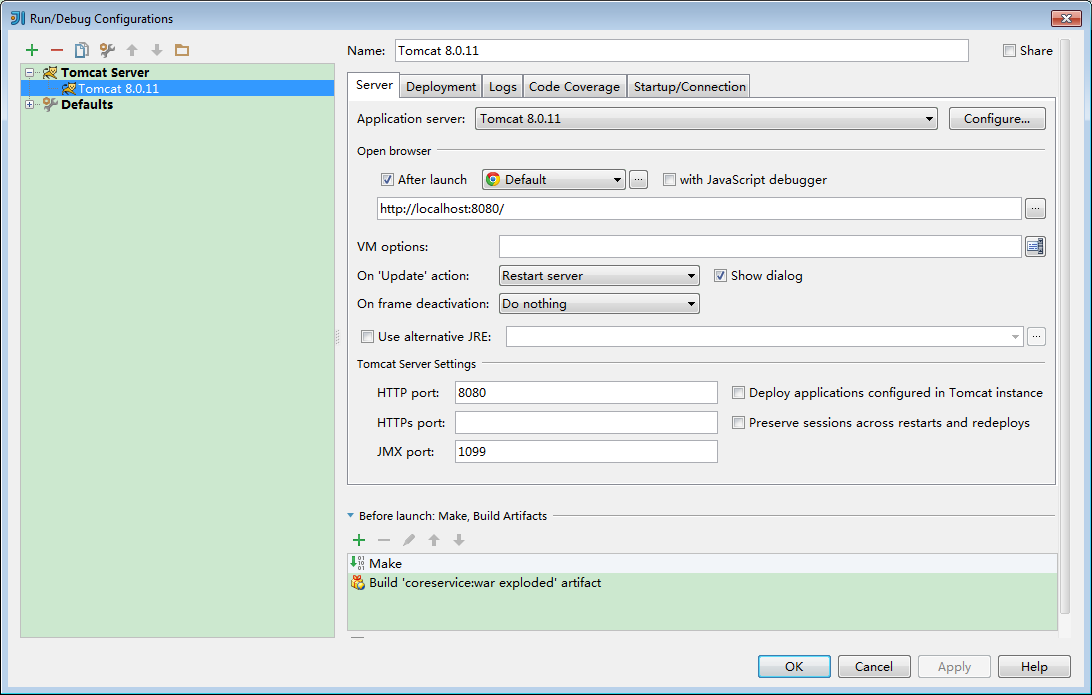
Task: Create new folder for configurations
Action: pyautogui.click(x=182, y=50)
